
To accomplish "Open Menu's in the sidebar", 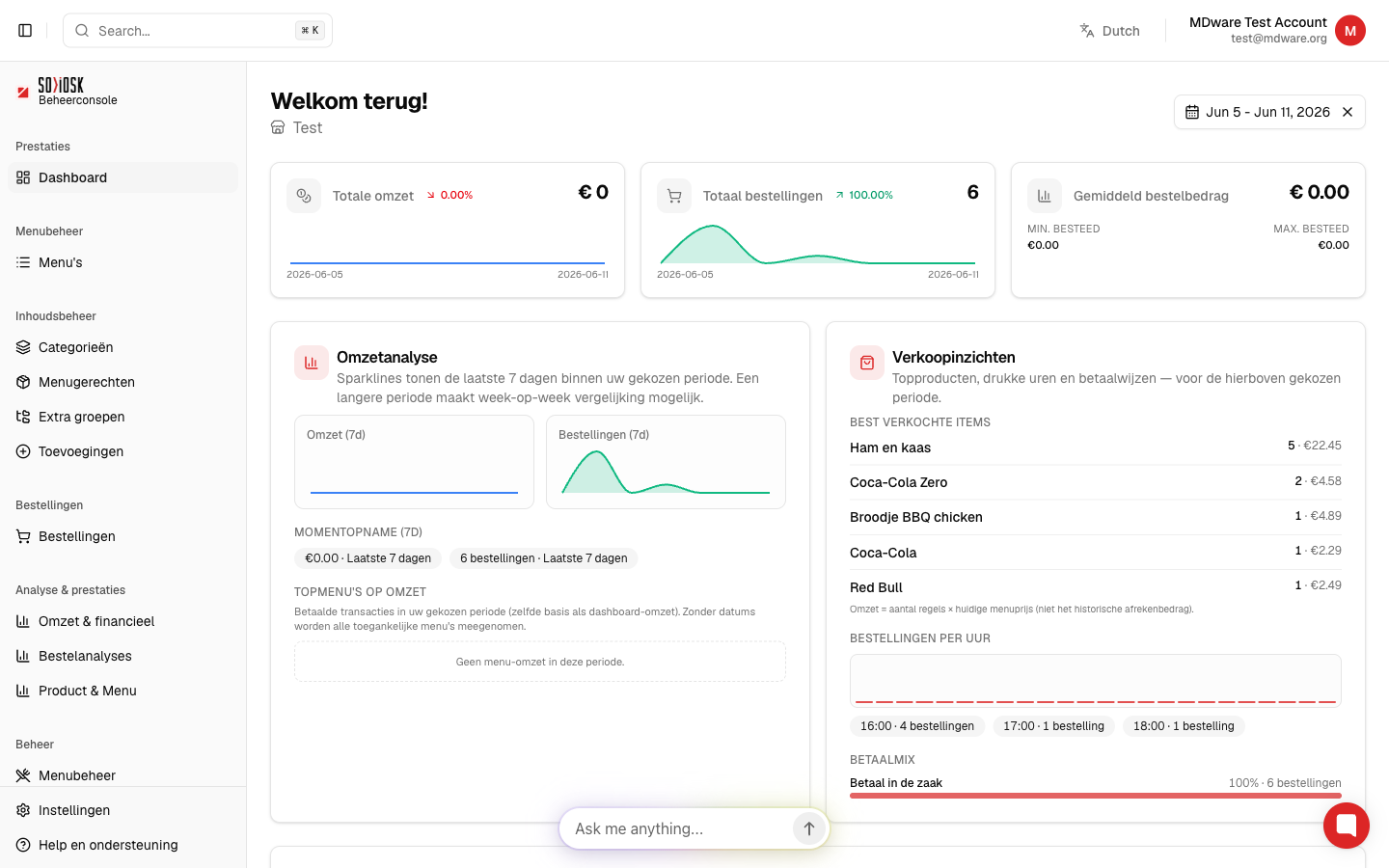I will click(123, 262).
